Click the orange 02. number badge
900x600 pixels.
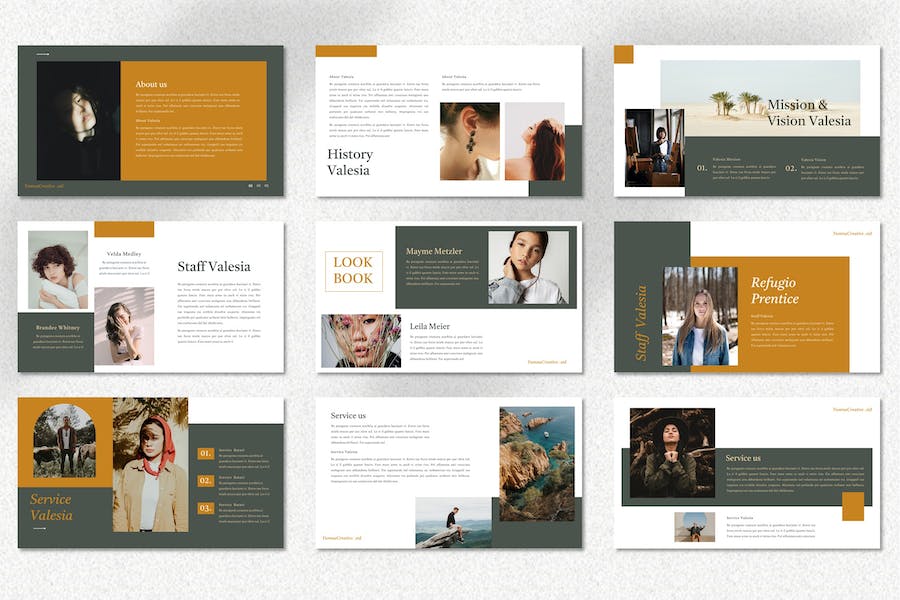tap(205, 481)
